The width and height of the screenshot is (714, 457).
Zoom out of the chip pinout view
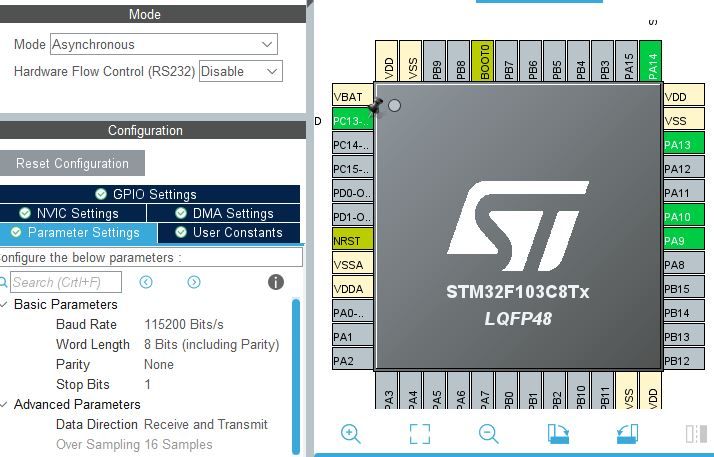point(489,433)
